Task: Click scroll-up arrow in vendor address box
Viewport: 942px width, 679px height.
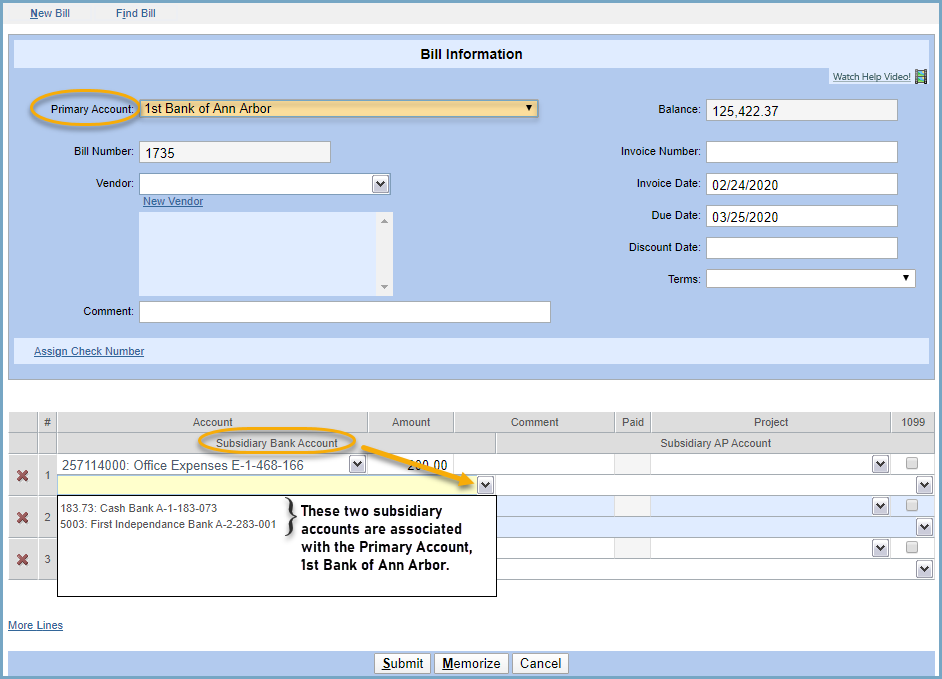Action: coord(384,221)
